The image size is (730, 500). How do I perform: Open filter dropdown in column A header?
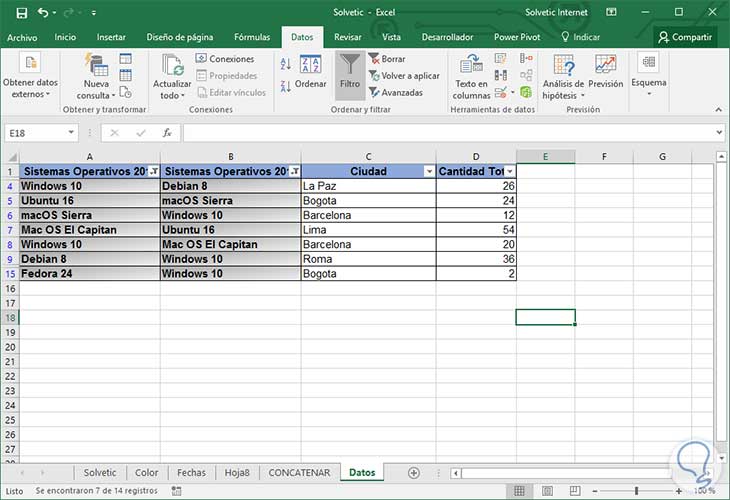point(154,171)
